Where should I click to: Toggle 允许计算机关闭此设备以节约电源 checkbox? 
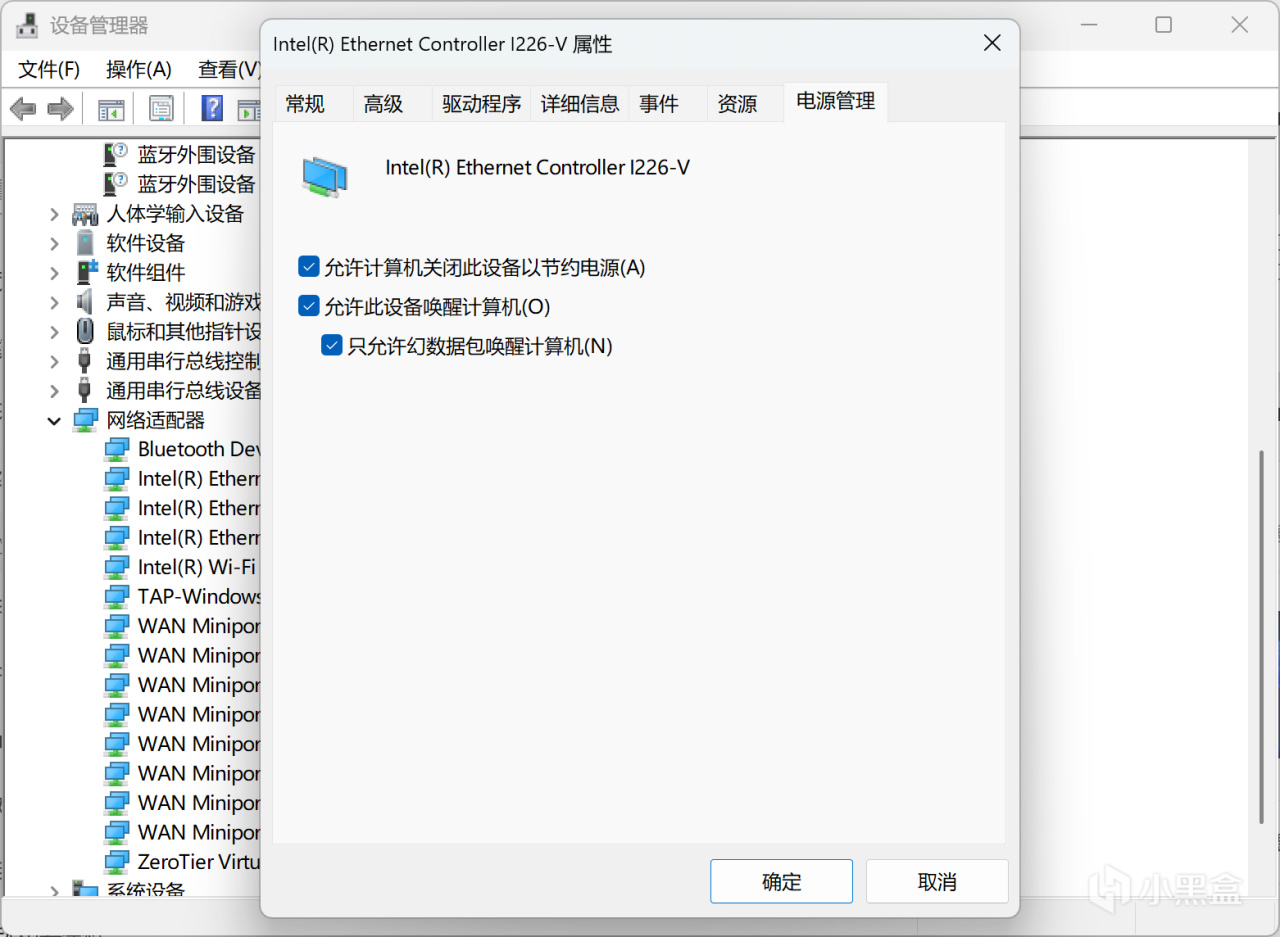309,267
